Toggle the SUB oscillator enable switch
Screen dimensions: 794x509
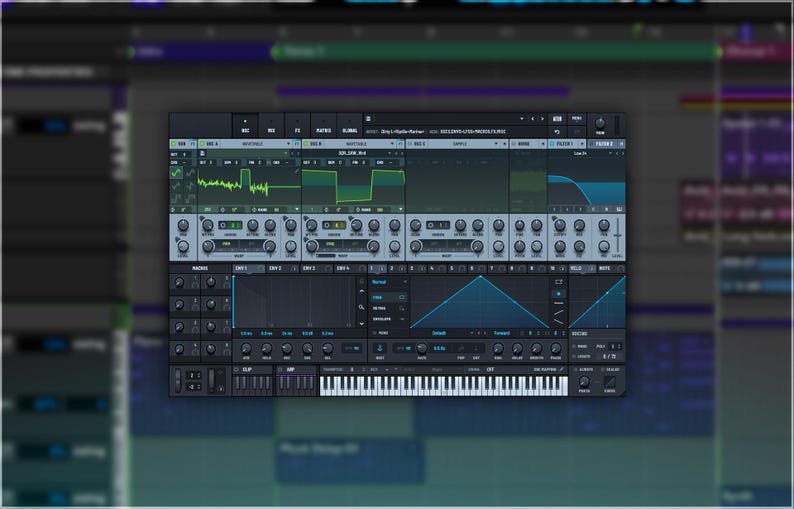174,144
